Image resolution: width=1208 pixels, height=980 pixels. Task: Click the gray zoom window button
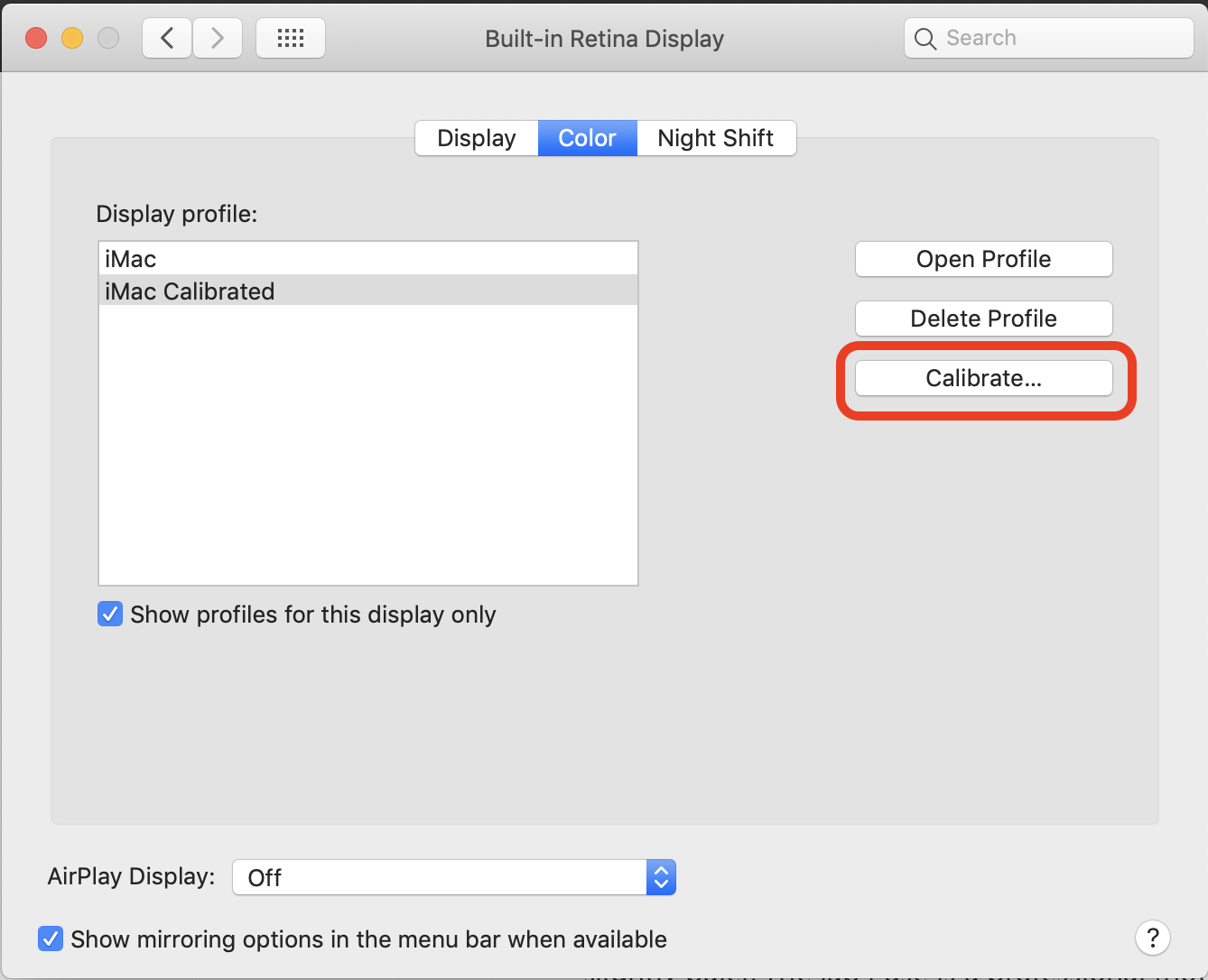108,38
